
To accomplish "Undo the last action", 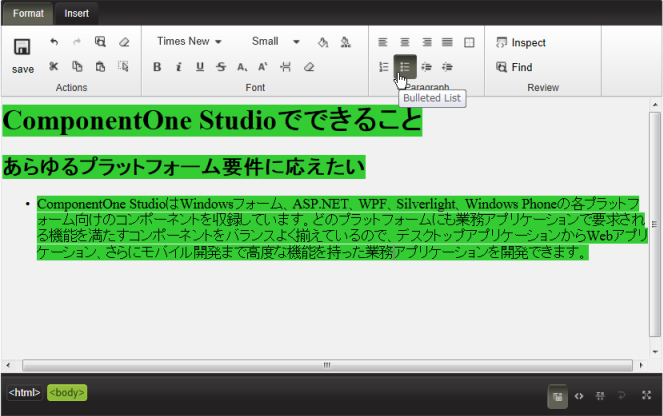I will [54, 41].
